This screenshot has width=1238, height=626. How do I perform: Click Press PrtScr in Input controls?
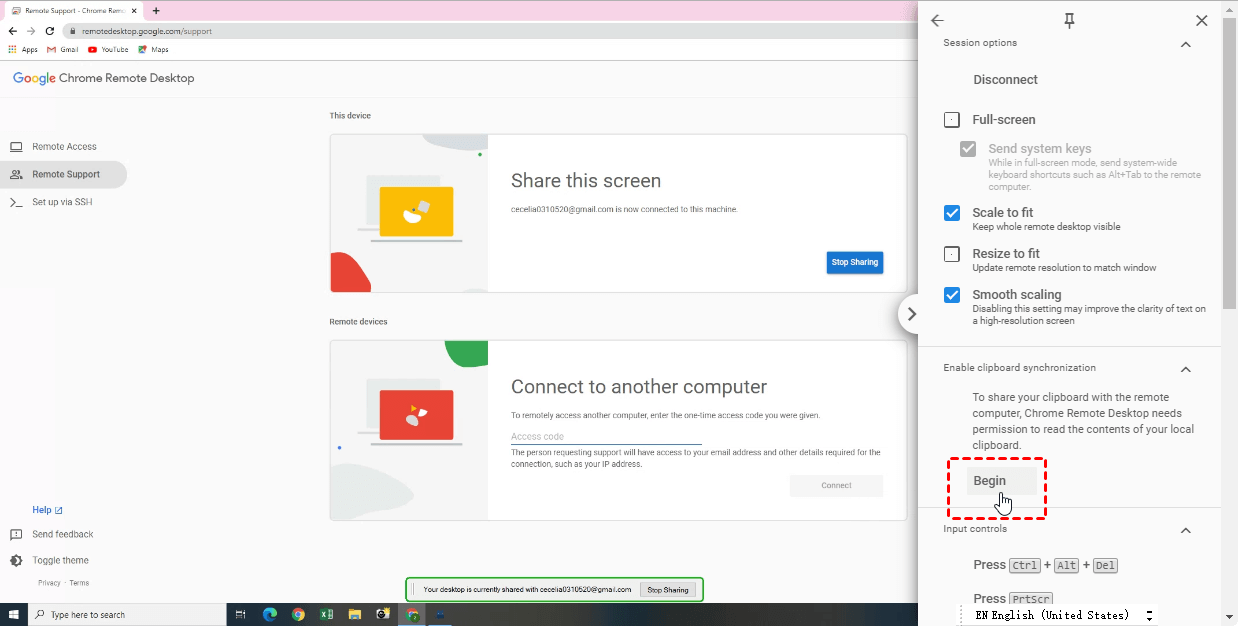click(x=1013, y=599)
